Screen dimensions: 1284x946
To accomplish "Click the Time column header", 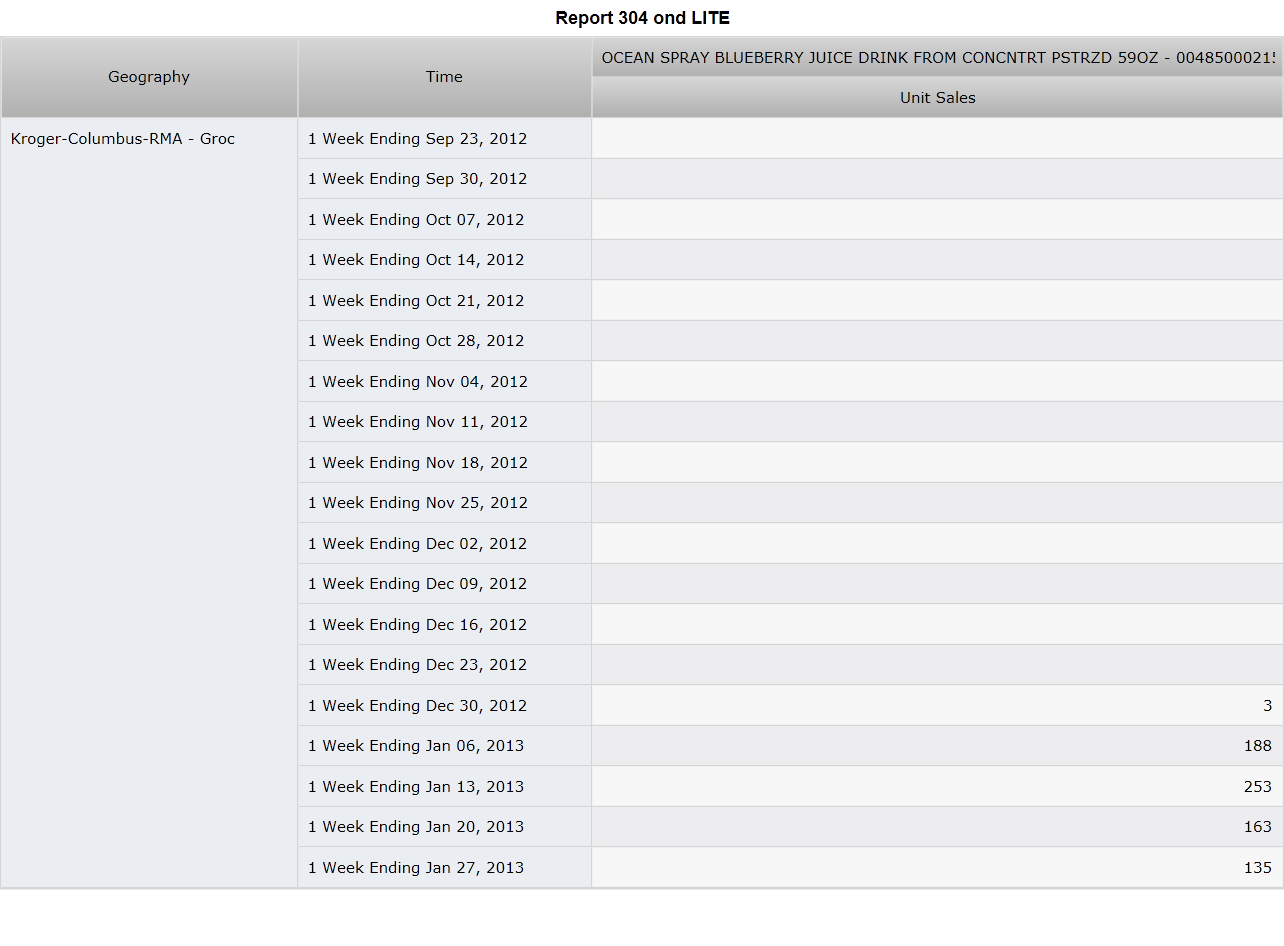I will (x=444, y=77).
